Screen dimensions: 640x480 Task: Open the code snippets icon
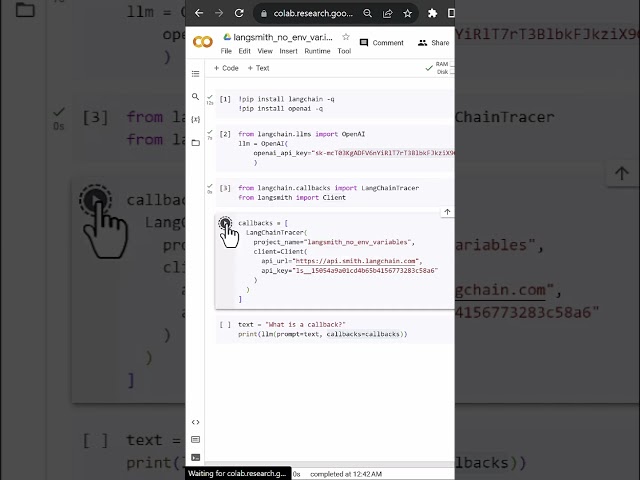click(196, 422)
